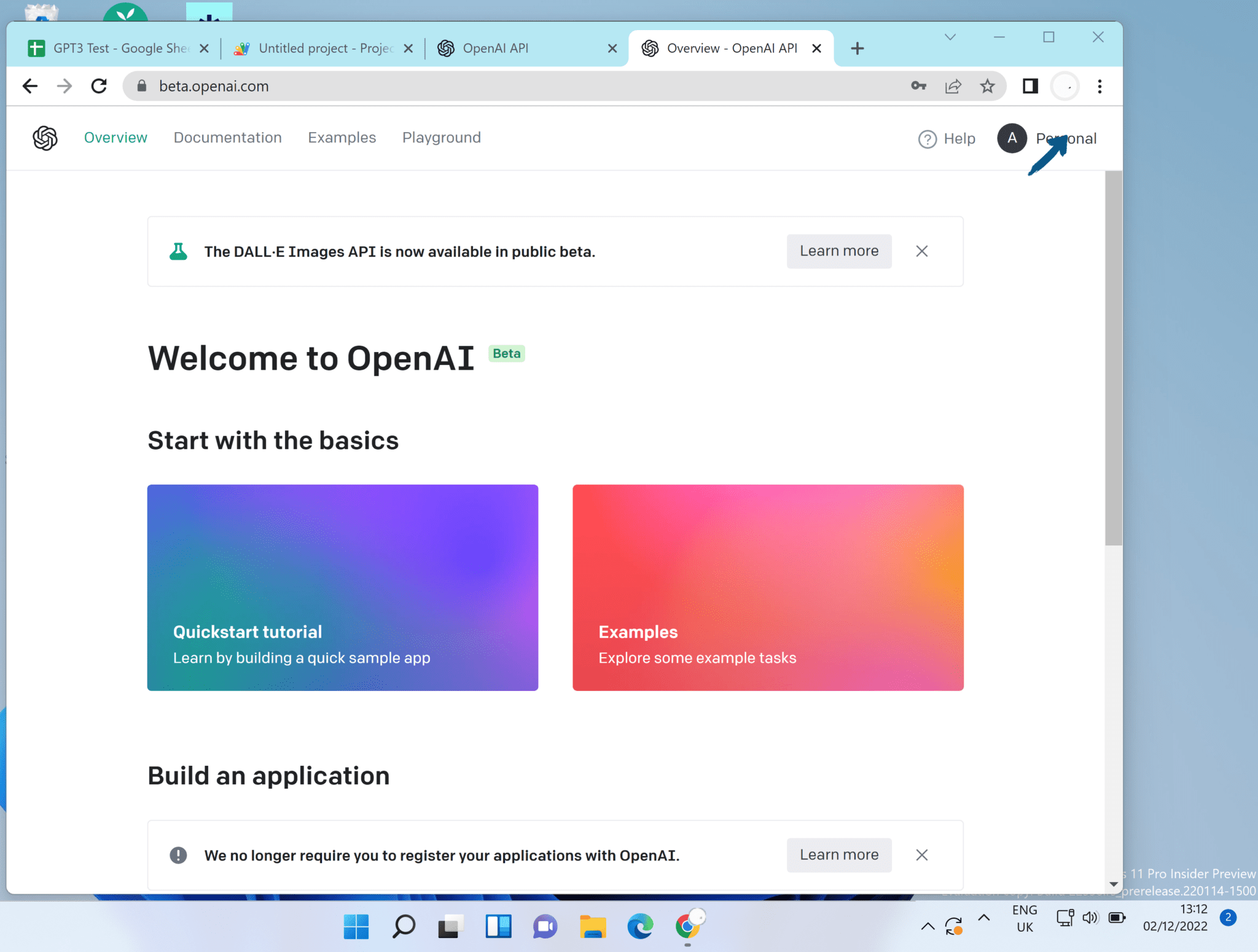Open Task View on the taskbar
1258x952 pixels.
tap(450, 926)
